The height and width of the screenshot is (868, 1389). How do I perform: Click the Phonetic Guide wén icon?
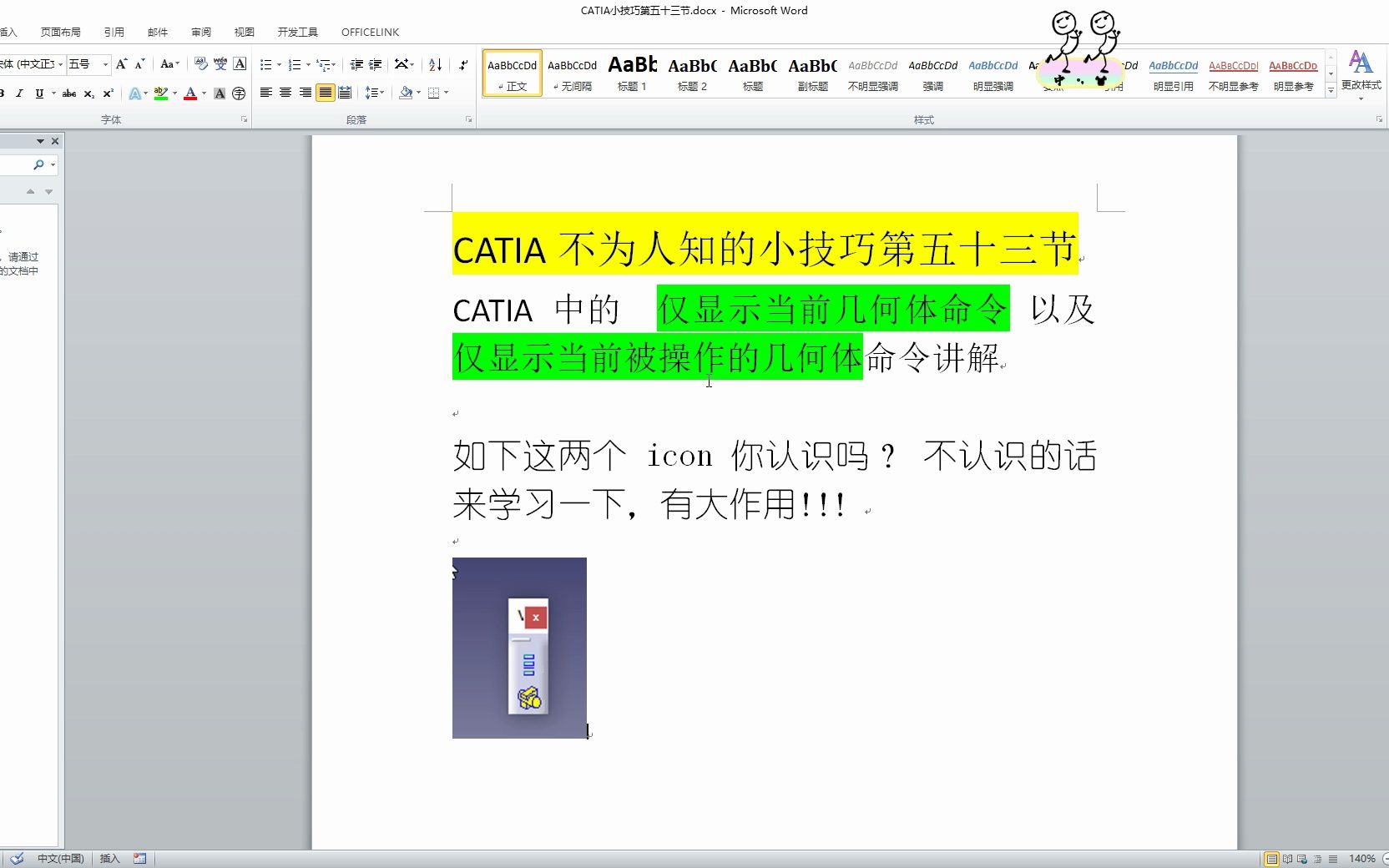[x=220, y=64]
